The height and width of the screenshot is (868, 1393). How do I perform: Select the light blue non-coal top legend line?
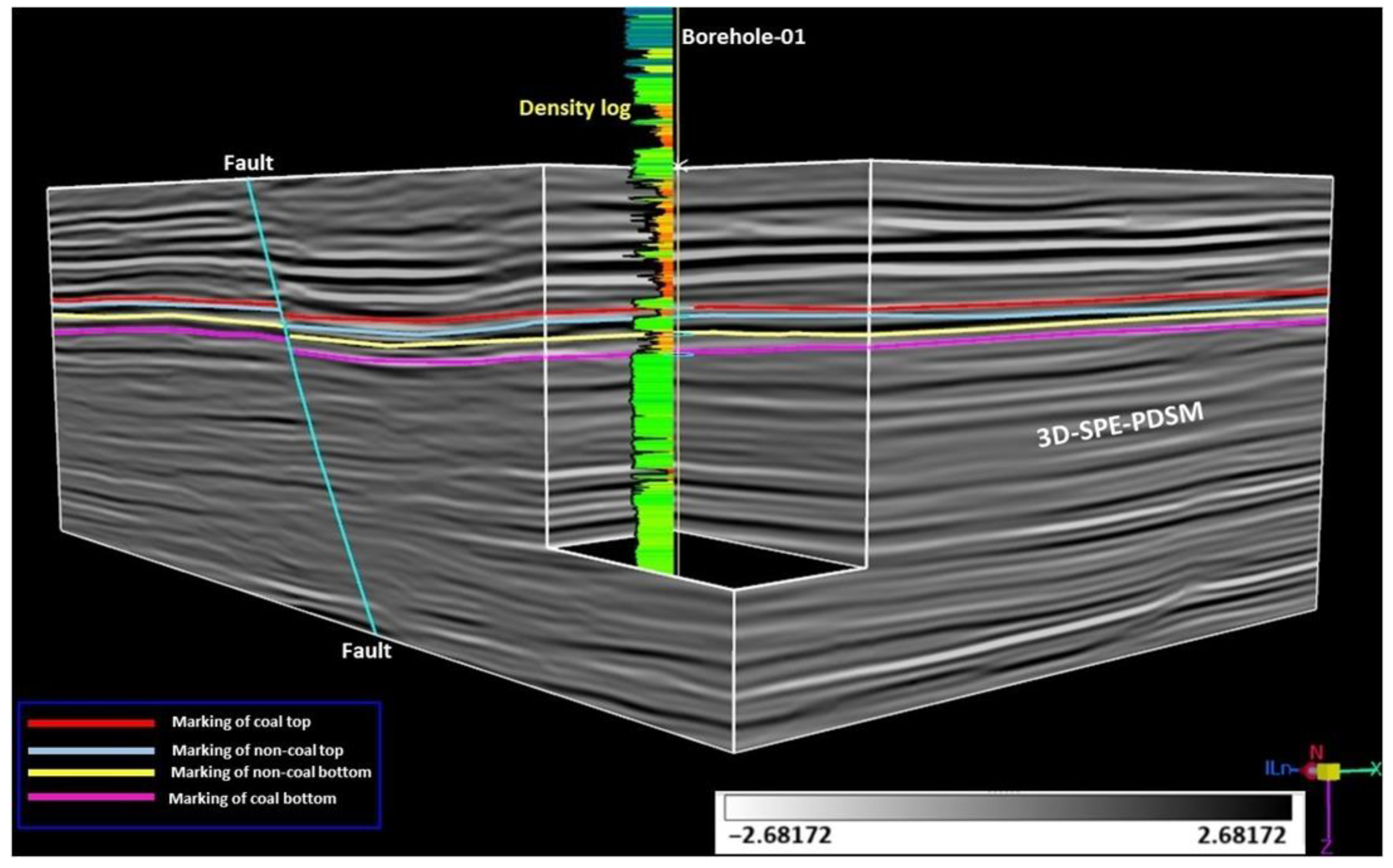(91, 750)
